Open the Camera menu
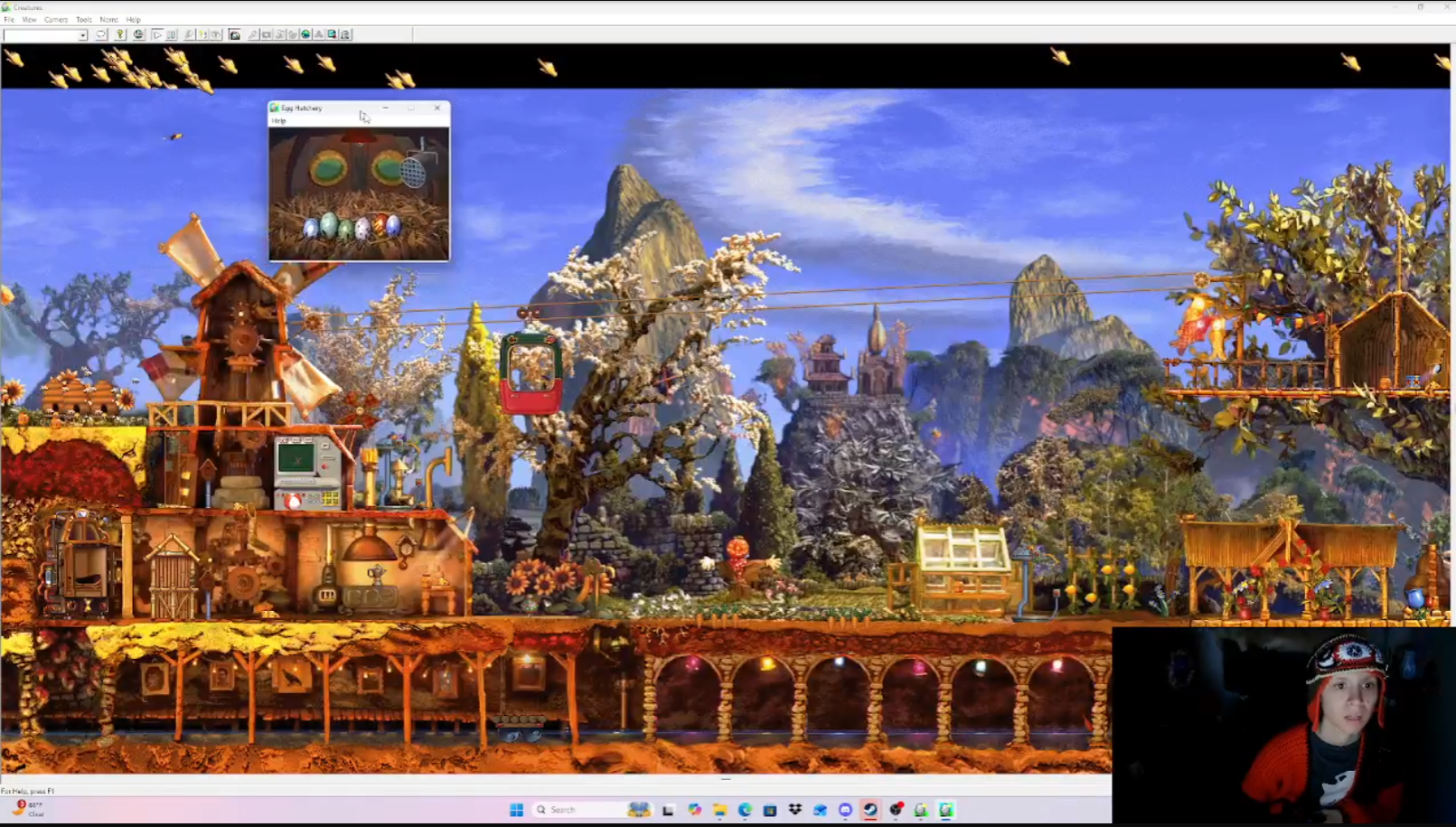Viewport: 1456px width, 827px height. point(56,19)
